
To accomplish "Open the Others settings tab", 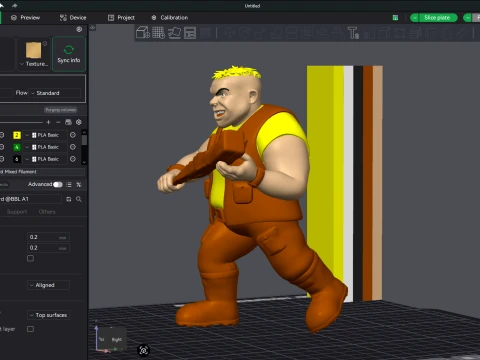I will pos(47,212).
